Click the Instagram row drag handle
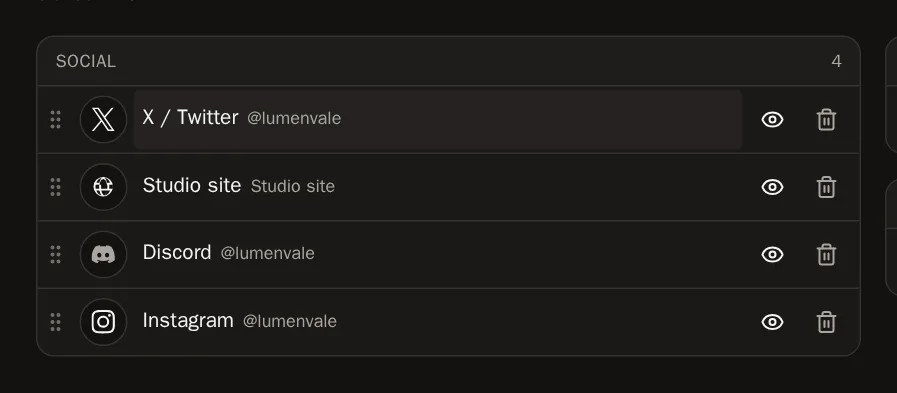Screen dimensions: 897x393 55,322
